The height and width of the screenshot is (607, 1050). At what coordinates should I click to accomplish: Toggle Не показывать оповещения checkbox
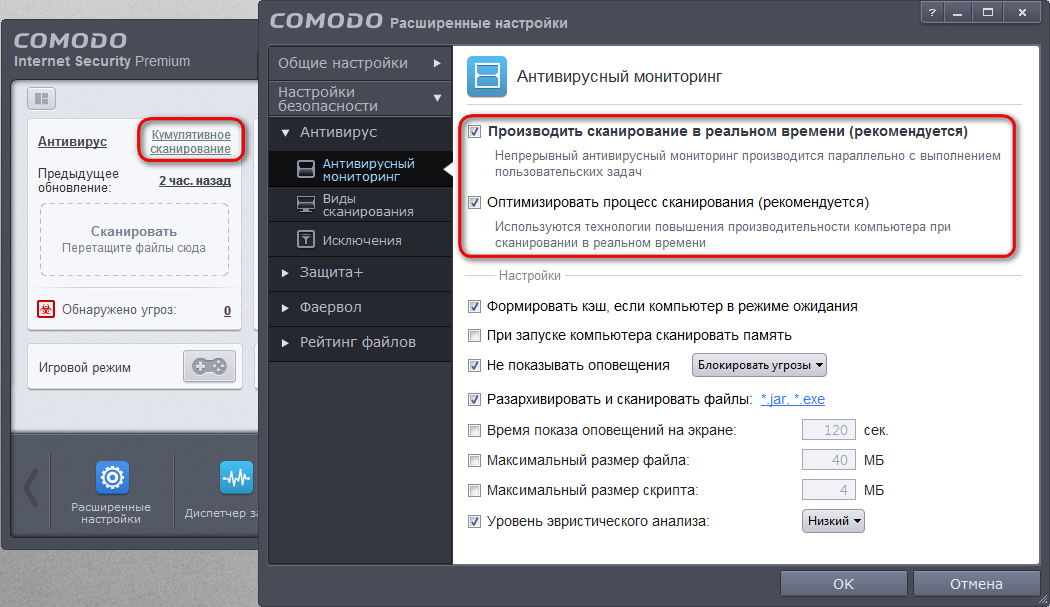pyautogui.click(x=474, y=365)
